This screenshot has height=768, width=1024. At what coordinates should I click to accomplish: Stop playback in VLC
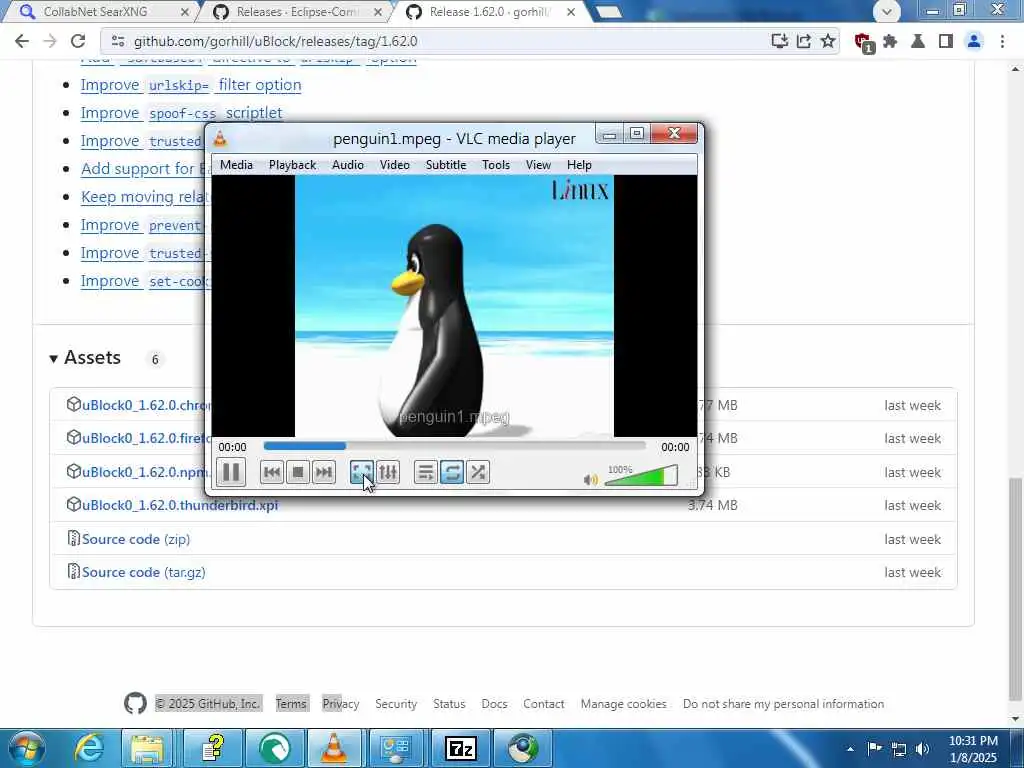298,472
